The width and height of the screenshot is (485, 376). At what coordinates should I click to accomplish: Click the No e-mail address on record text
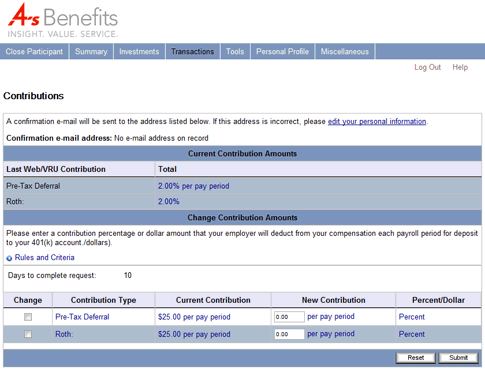coord(161,138)
